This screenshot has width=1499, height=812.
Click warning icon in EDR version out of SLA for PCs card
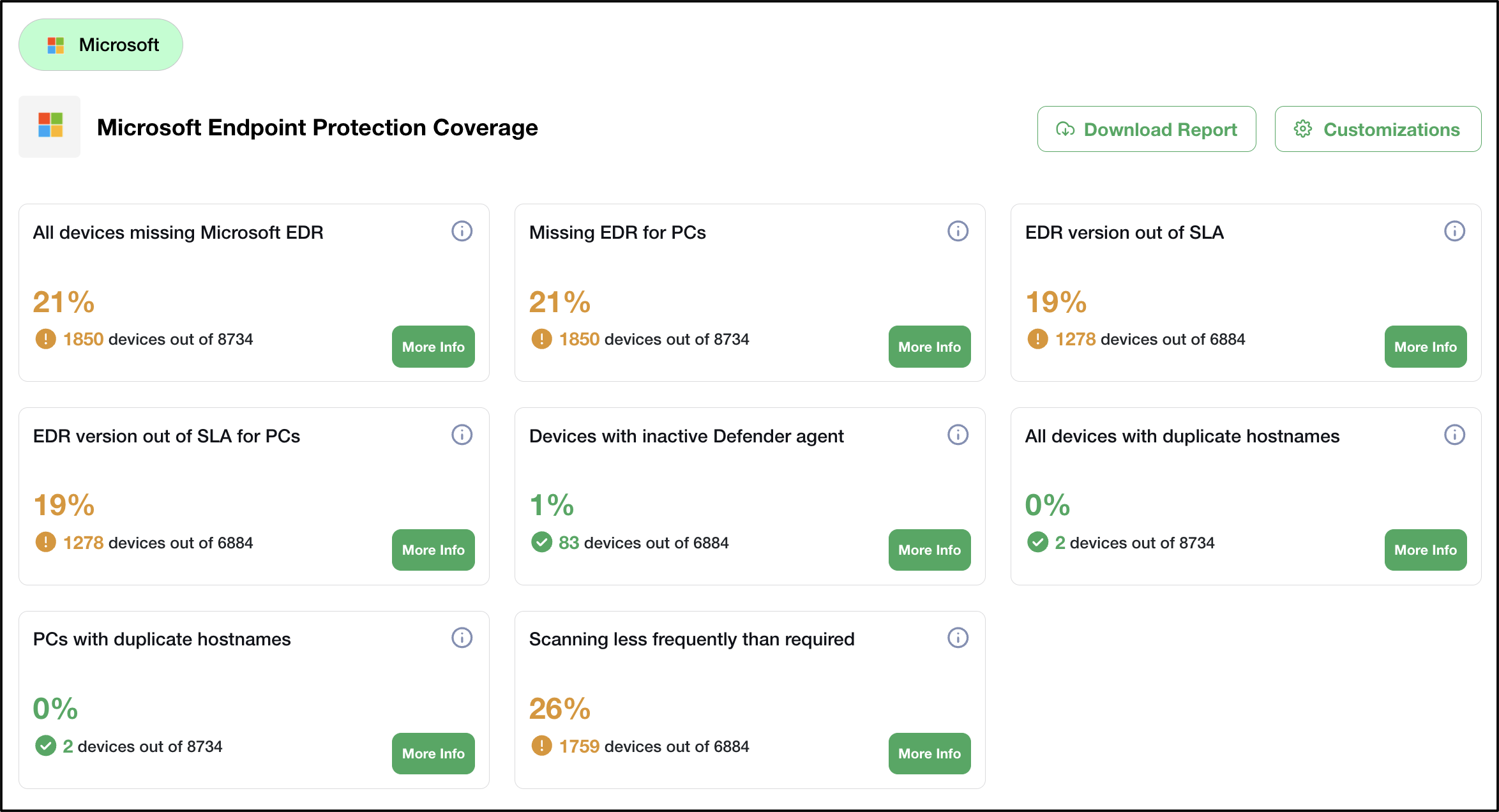tap(45, 543)
